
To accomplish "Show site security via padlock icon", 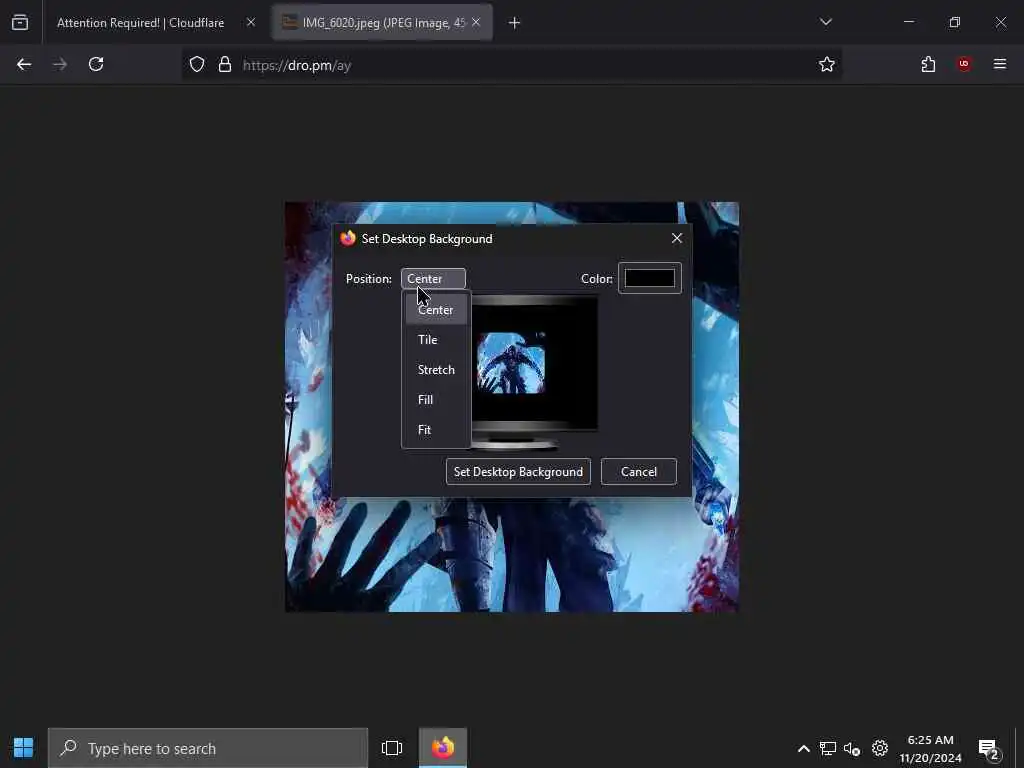I will pyautogui.click(x=225, y=64).
